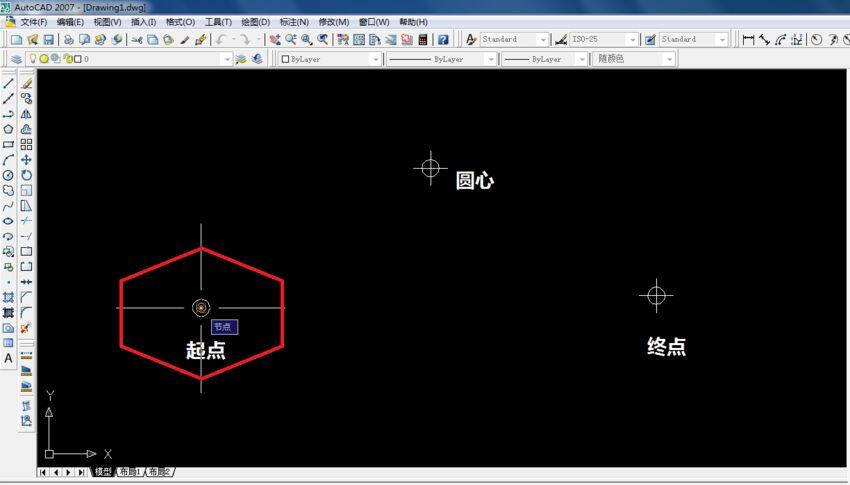Click the Match Properties brush icon

pos(201,40)
